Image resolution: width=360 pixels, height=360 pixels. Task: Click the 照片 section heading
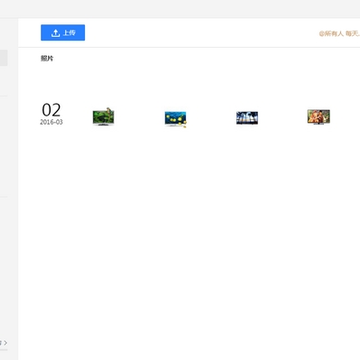tap(47, 58)
